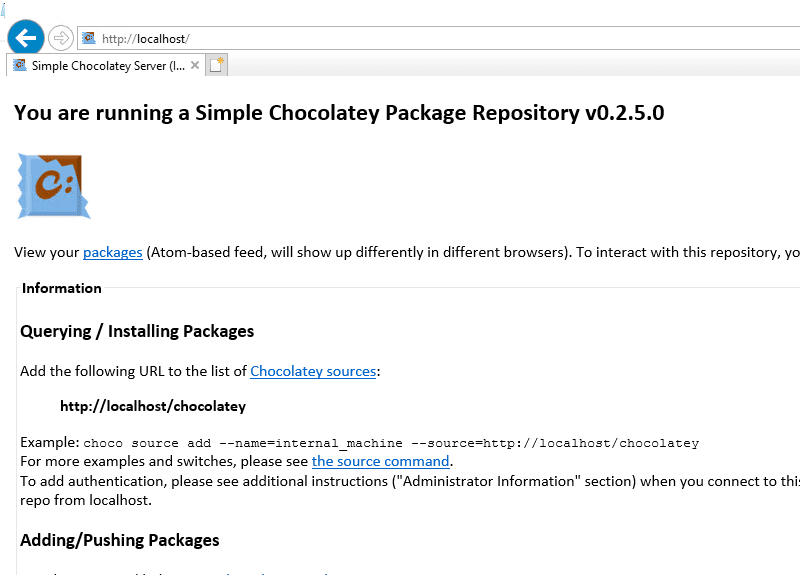
Task: Select the Simple Chocolatey Server tab
Action: click(x=107, y=66)
